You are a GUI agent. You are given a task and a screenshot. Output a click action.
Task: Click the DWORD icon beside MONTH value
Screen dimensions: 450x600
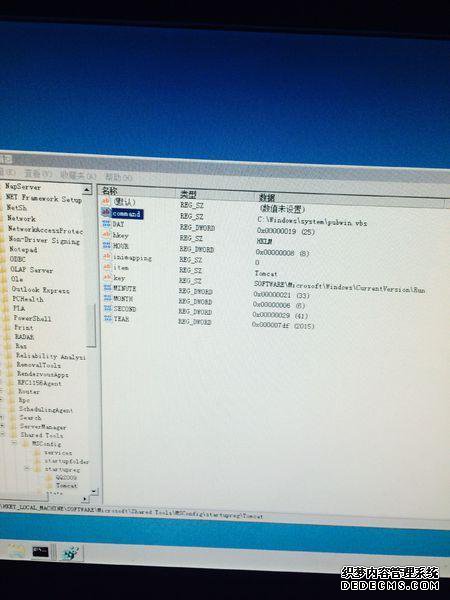(x=108, y=298)
